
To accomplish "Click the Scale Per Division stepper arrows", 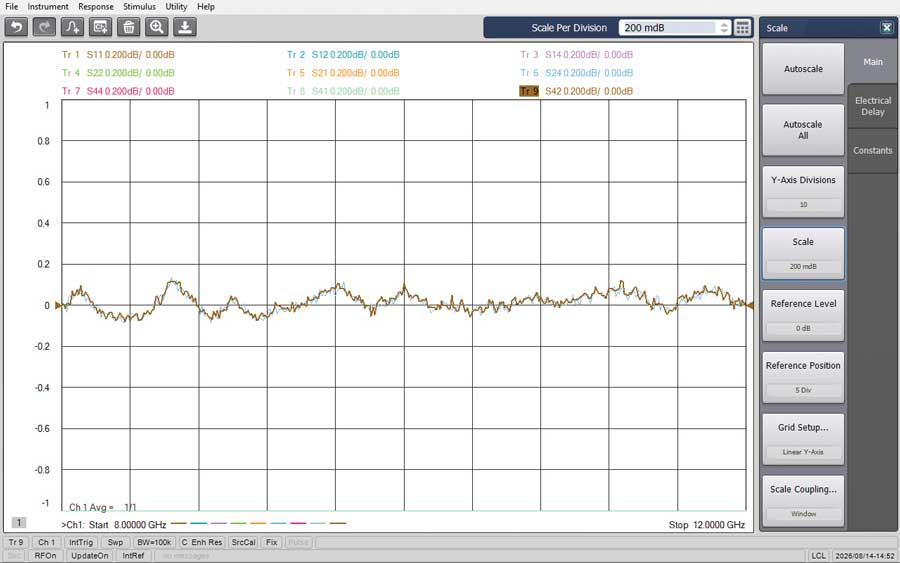I will point(724,28).
